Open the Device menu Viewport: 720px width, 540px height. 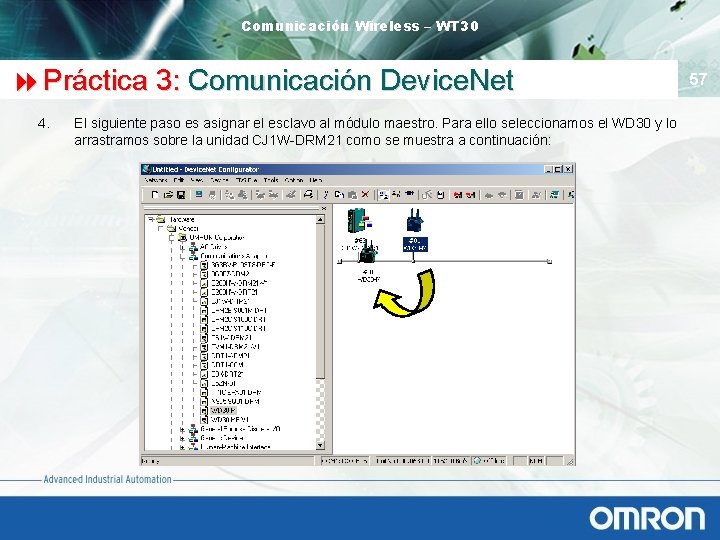219,180
